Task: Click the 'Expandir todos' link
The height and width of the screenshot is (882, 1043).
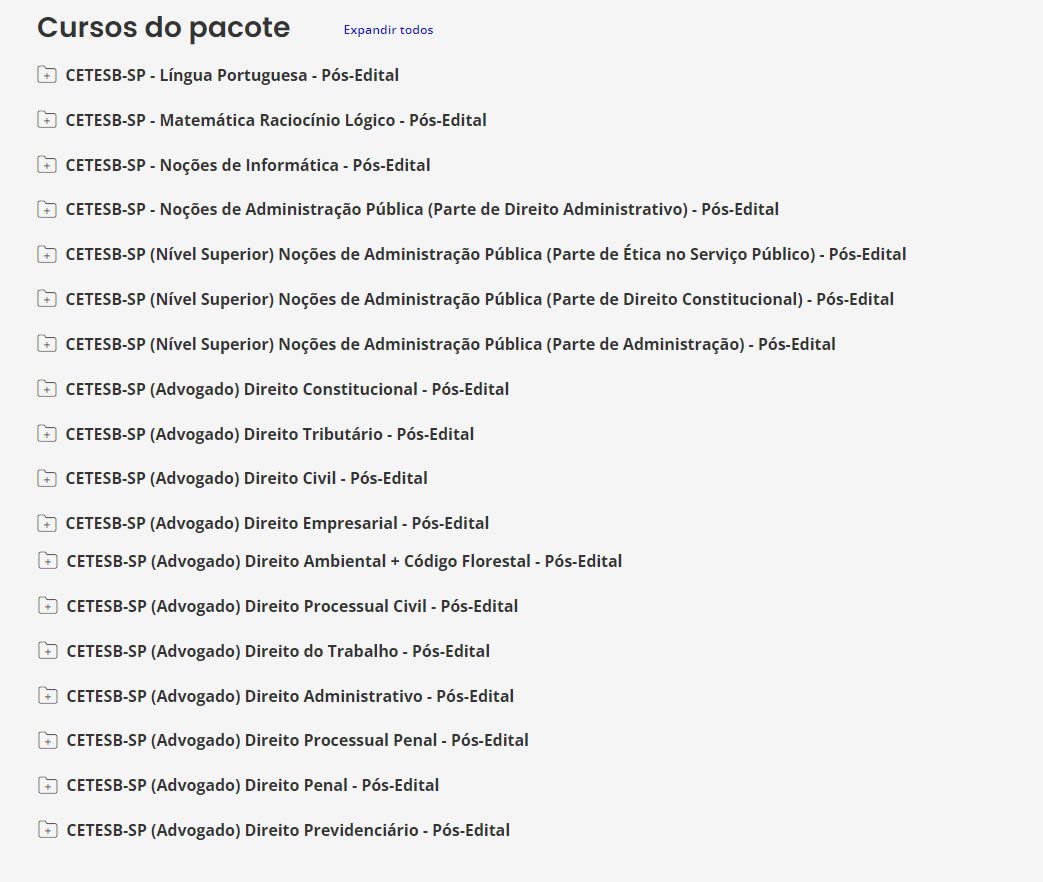Action: click(388, 30)
